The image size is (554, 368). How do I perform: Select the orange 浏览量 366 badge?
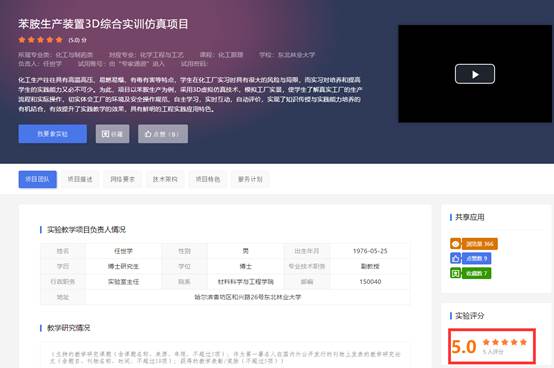pos(480,244)
